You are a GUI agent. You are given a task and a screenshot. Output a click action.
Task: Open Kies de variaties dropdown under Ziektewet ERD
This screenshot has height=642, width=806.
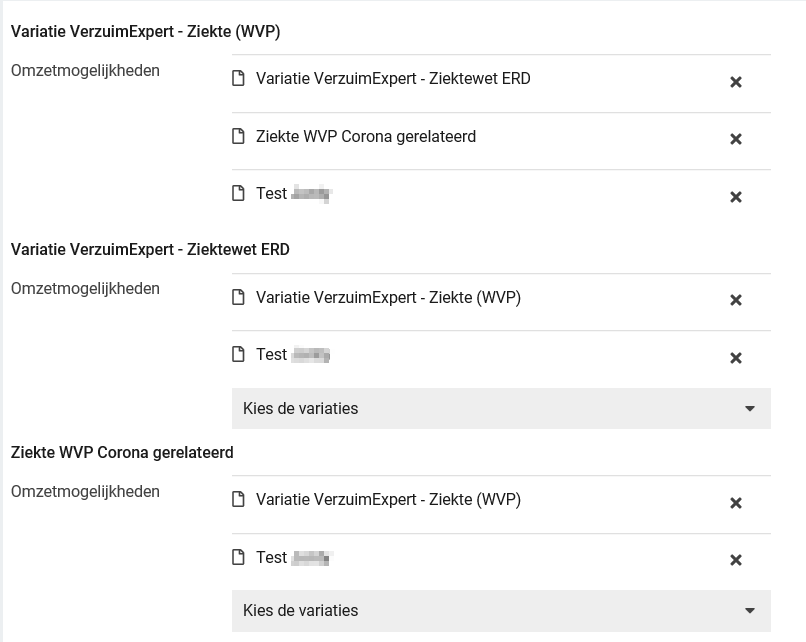coord(501,408)
